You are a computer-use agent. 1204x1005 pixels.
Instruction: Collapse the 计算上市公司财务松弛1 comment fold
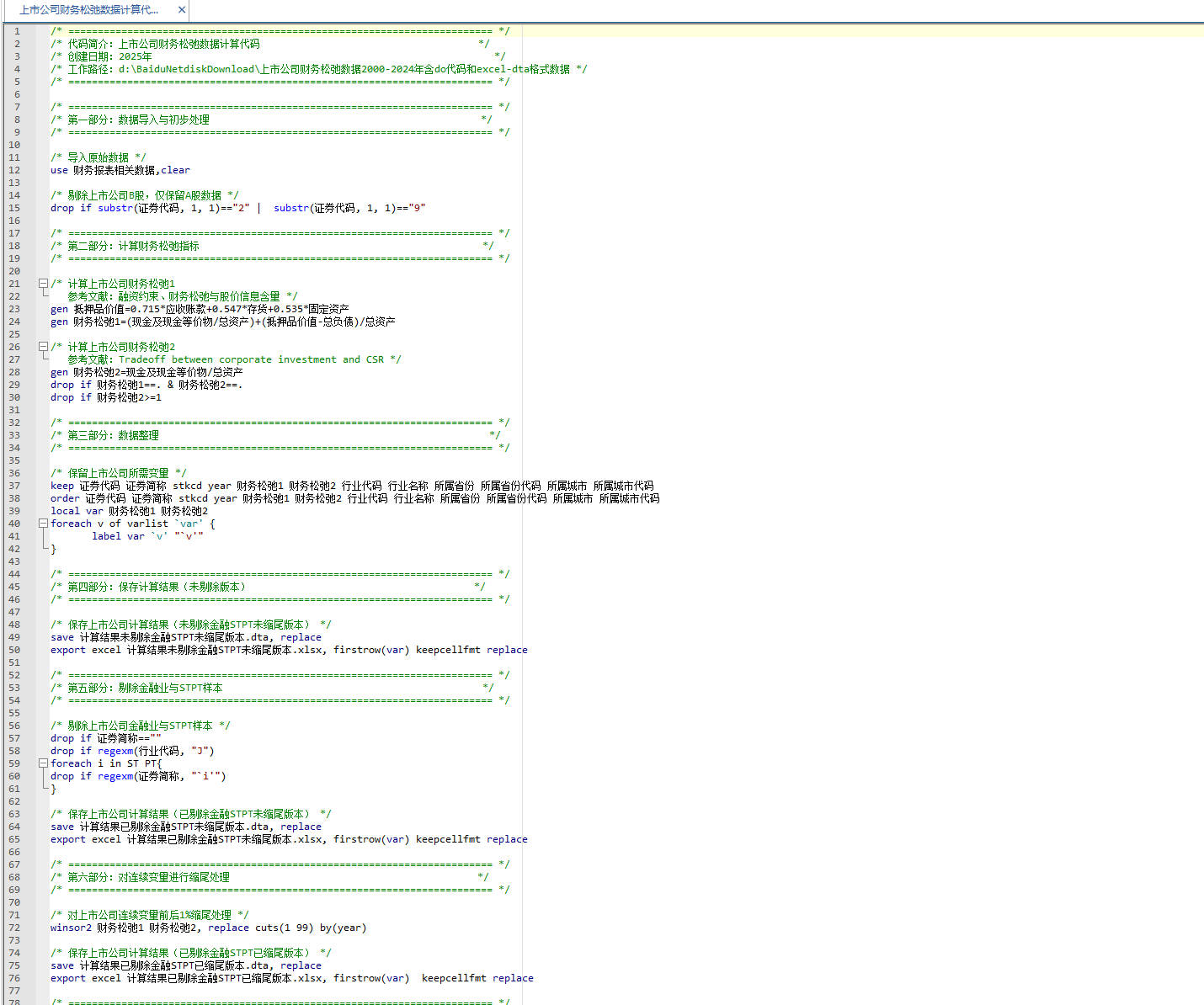(43, 284)
